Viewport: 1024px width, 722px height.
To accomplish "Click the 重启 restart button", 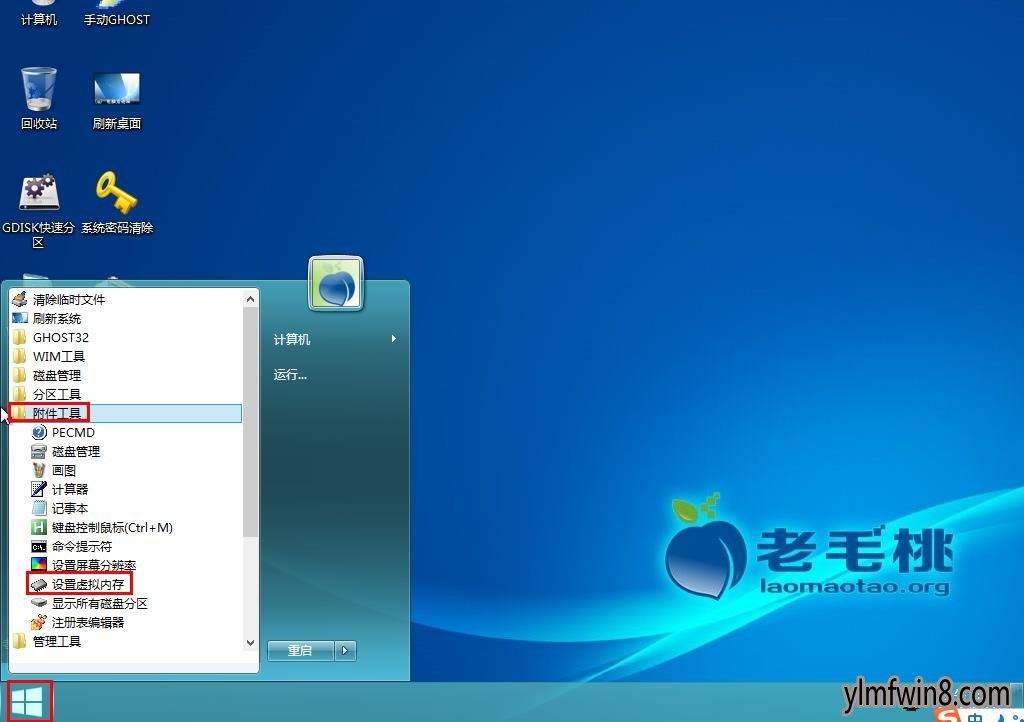I will [300, 651].
